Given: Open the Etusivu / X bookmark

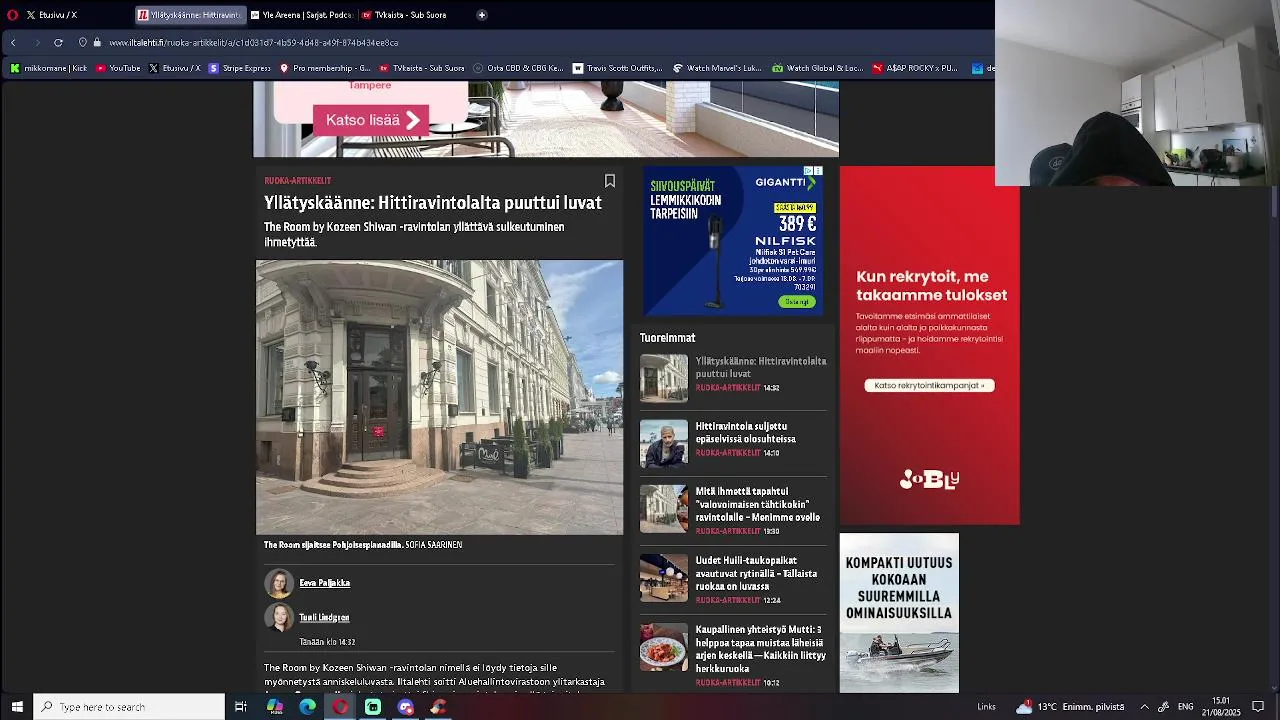Looking at the screenshot, I should [174, 68].
